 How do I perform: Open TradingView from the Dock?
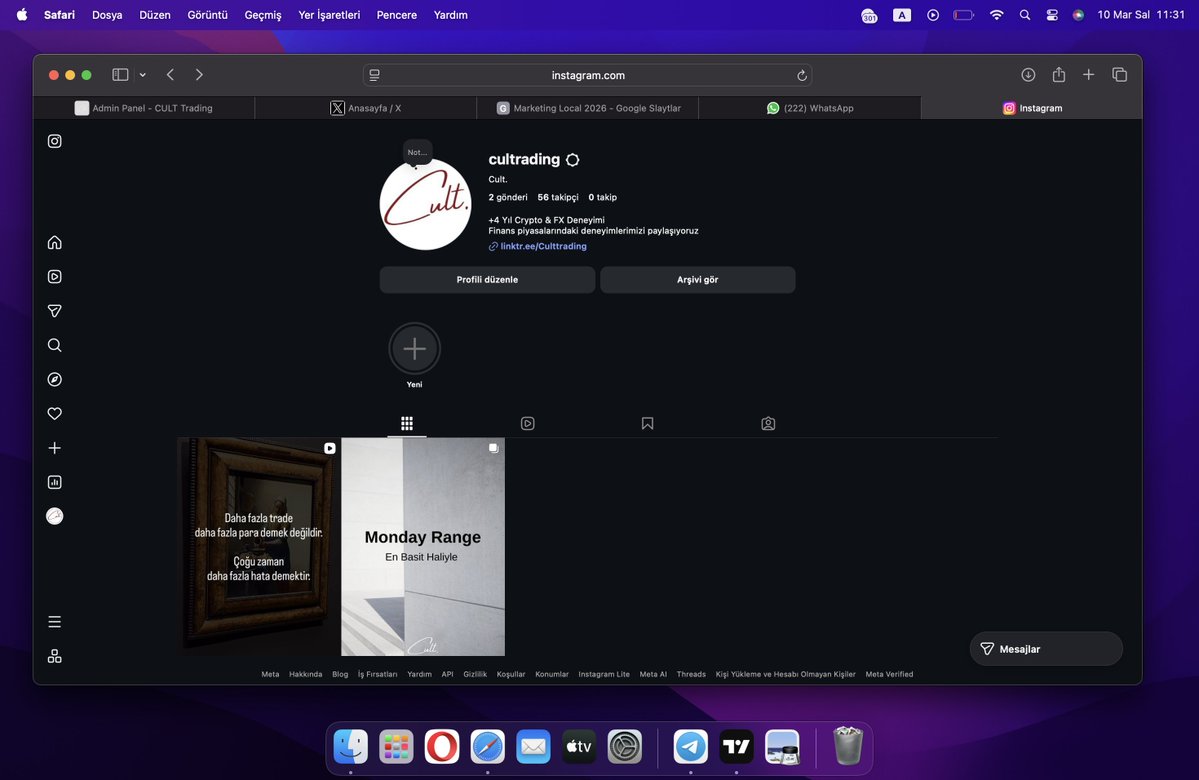pos(736,747)
